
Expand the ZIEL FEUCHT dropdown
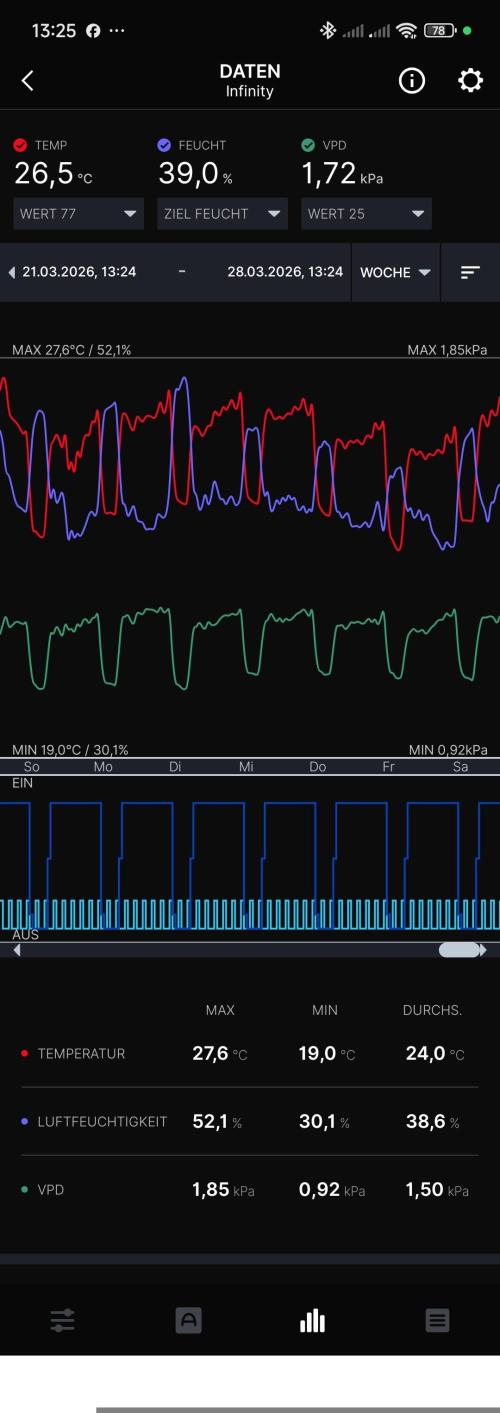pyautogui.click(x=222, y=213)
